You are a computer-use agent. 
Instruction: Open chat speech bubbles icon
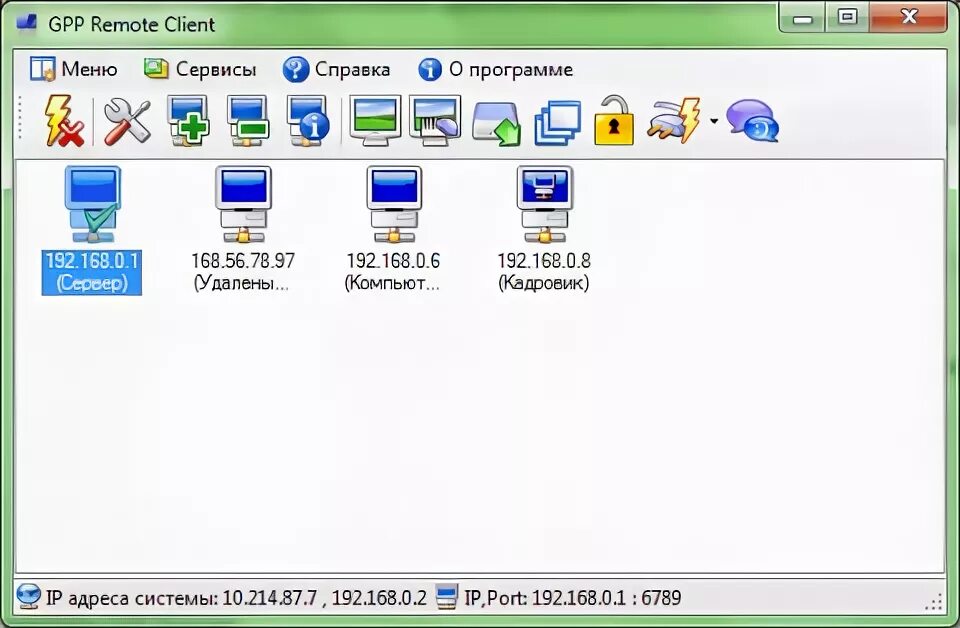tap(752, 121)
